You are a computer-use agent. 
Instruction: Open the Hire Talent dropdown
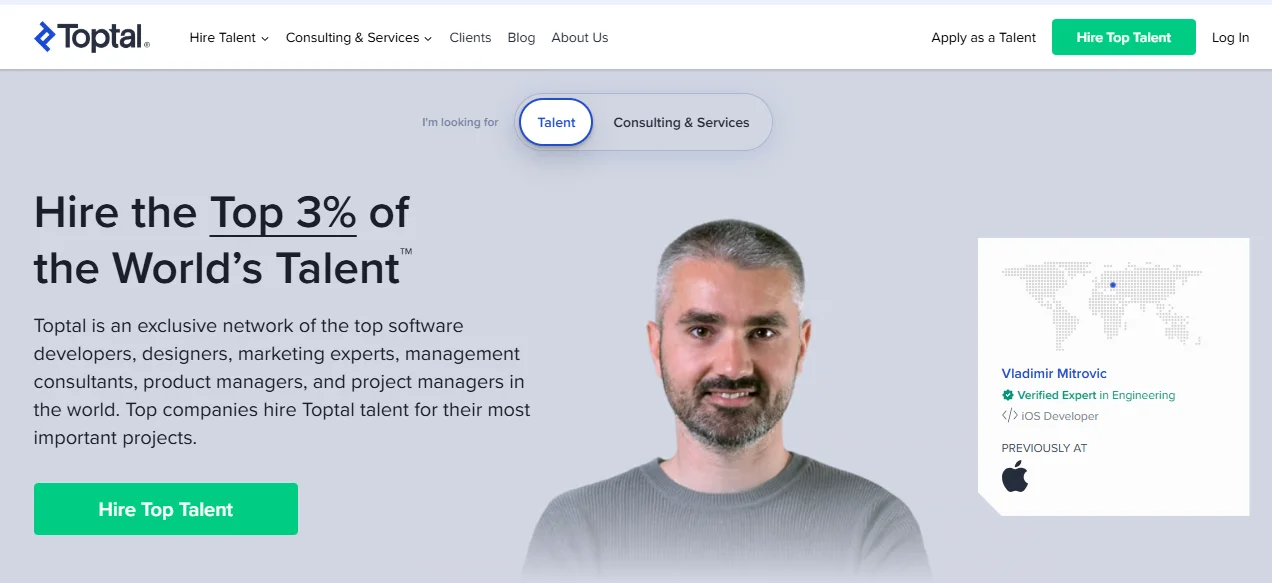coord(222,37)
